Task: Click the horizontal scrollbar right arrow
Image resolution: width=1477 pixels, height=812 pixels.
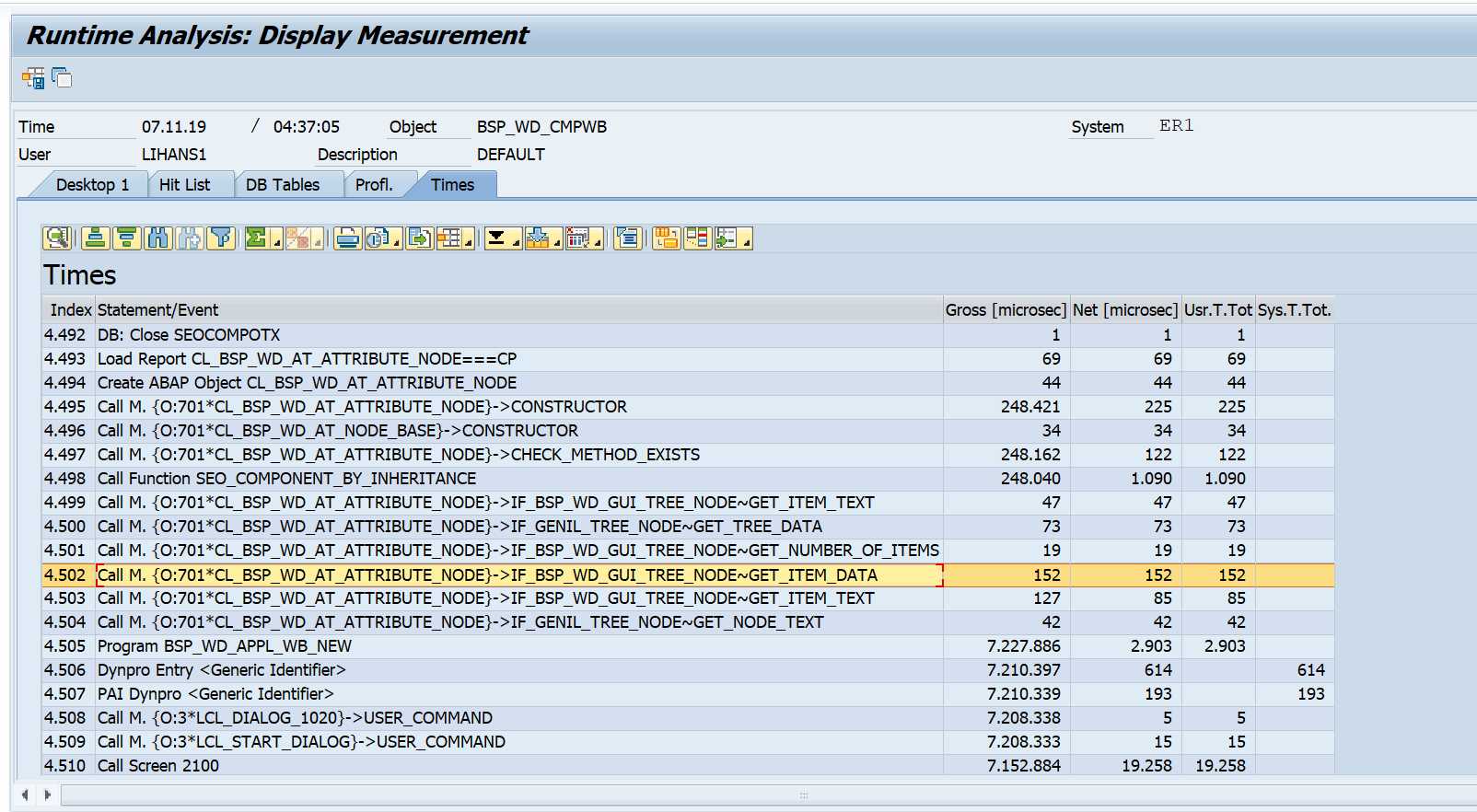Action: pyautogui.click(x=48, y=794)
